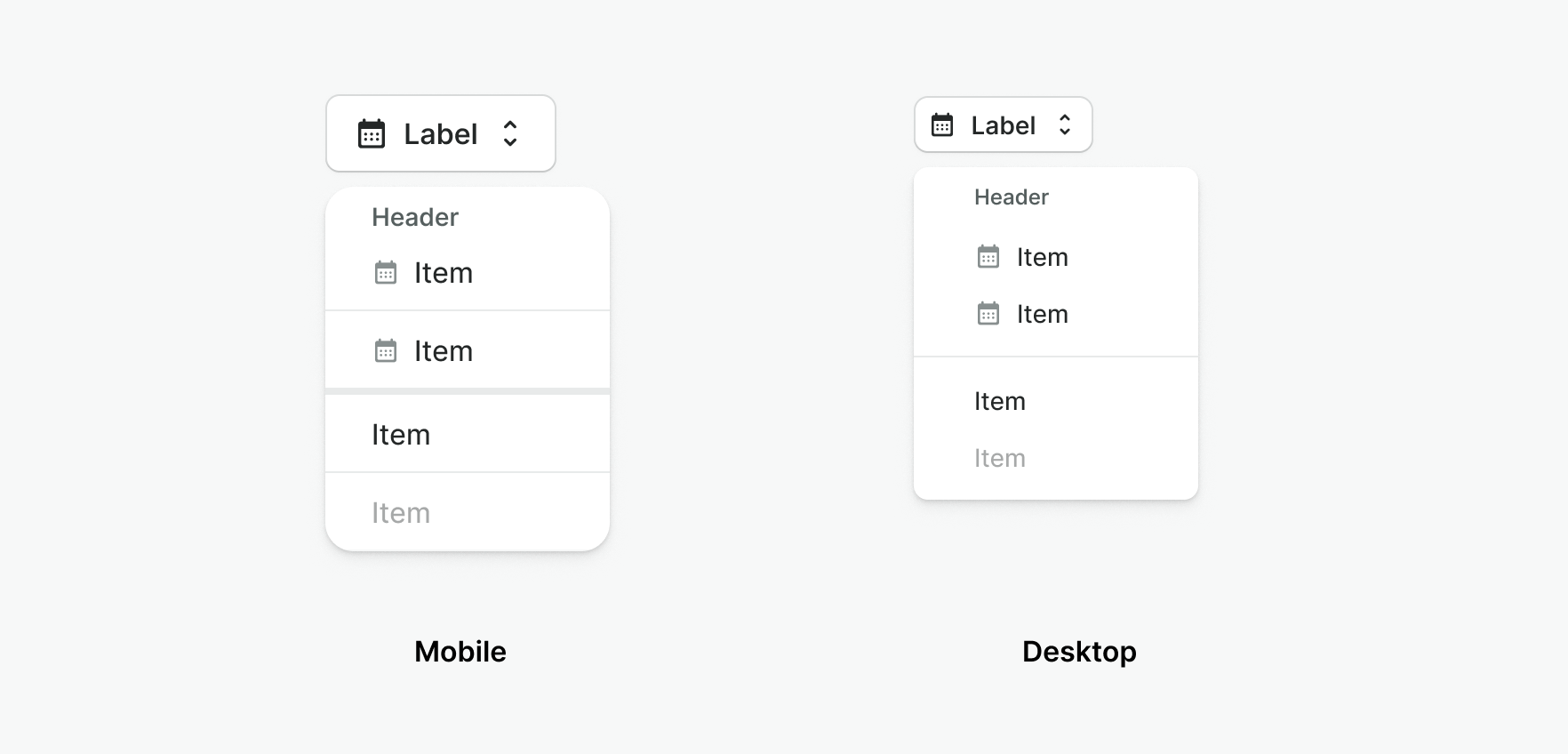This screenshot has height=754, width=1568.
Task: Click the second item's calendar icon in Desktop menu
Action: click(988, 314)
